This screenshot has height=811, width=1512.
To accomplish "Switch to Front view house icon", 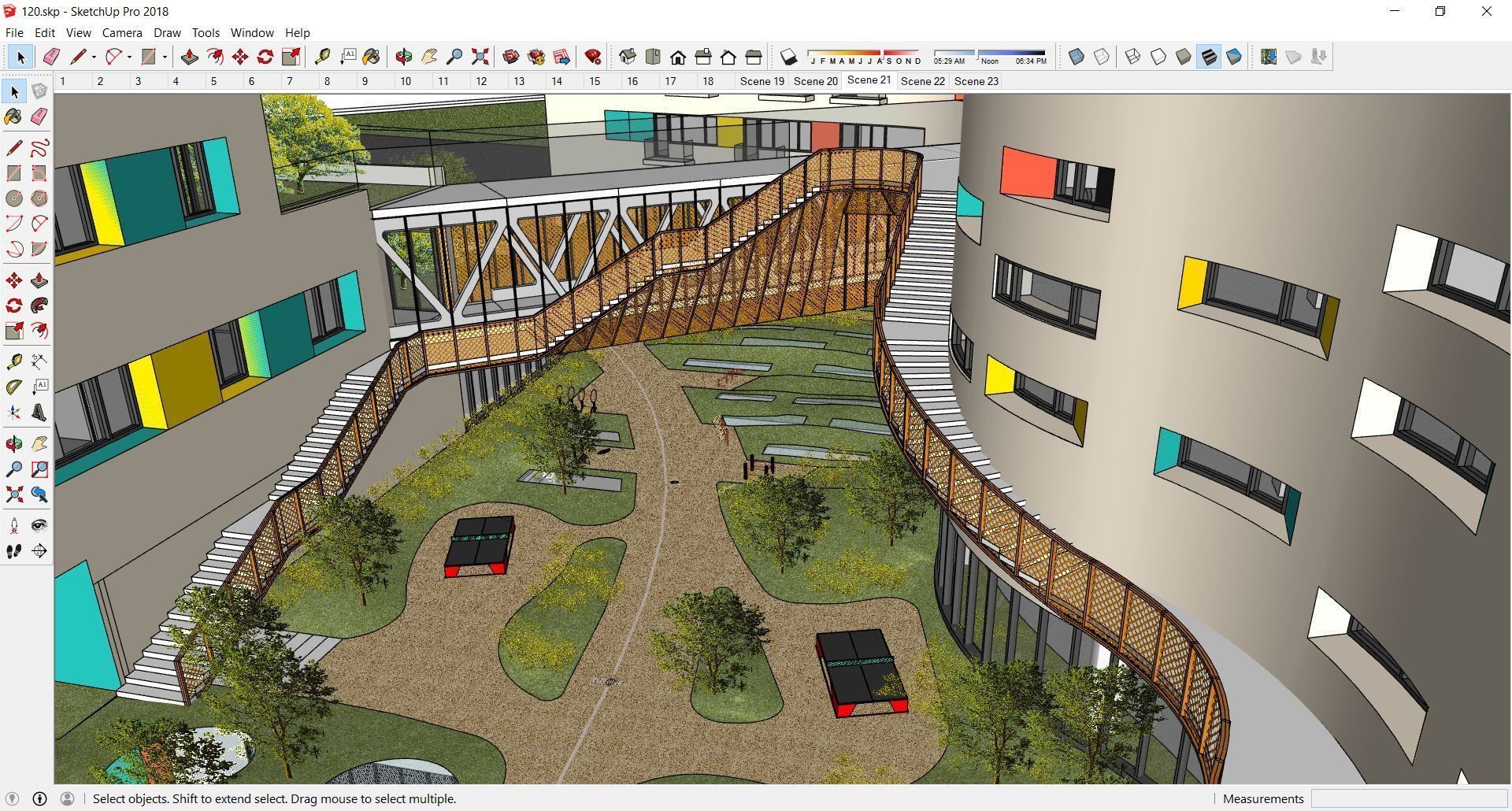I will coord(678,57).
